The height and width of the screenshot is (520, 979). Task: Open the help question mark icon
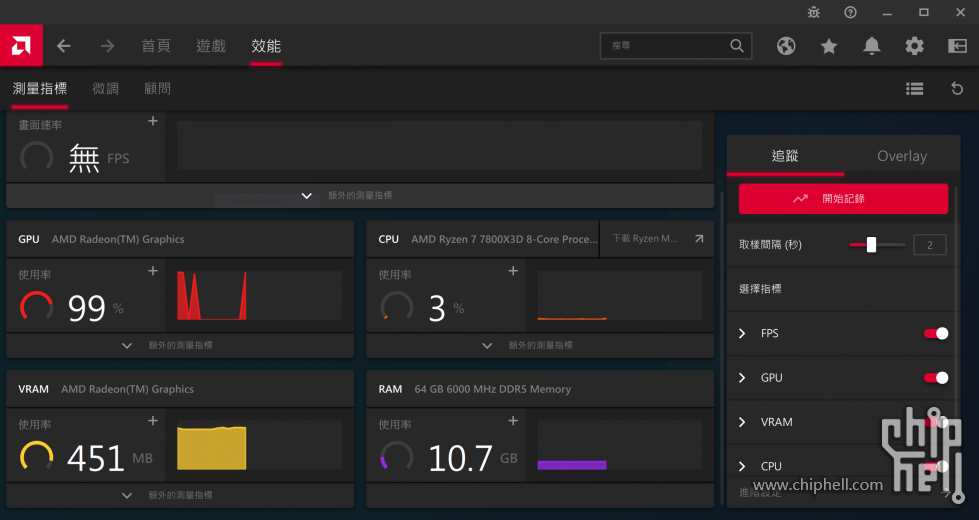pyautogui.click(x=850, y=12)
